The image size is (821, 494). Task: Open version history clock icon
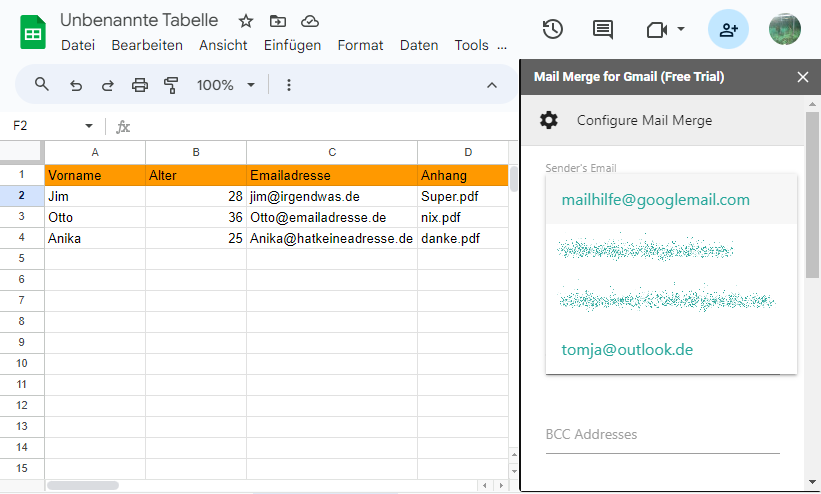(x=553, y=29)
